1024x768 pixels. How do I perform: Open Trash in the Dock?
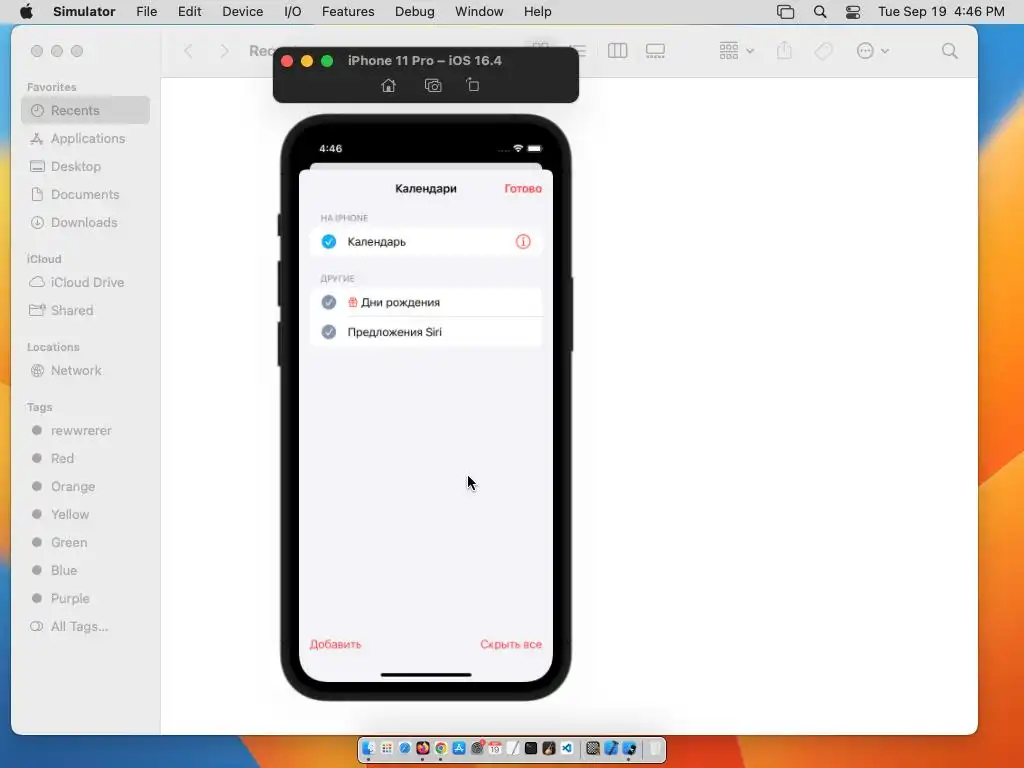(654, 748)
